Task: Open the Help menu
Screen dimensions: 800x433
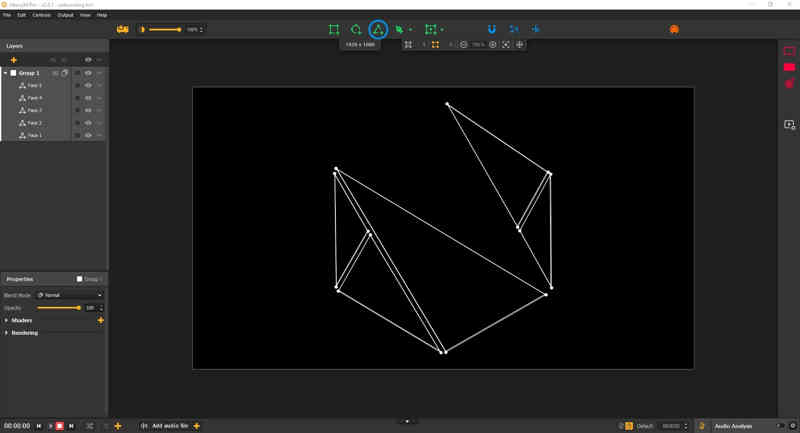Action: [x=102, y=15]
